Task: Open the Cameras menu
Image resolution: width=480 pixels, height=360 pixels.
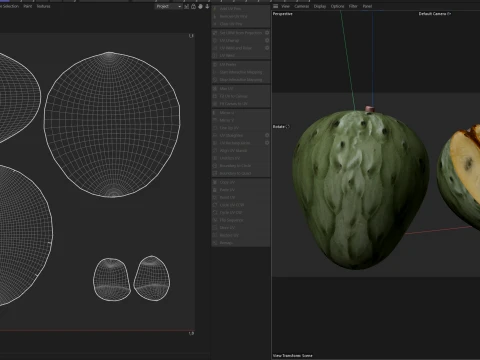Action: [302, 6]
